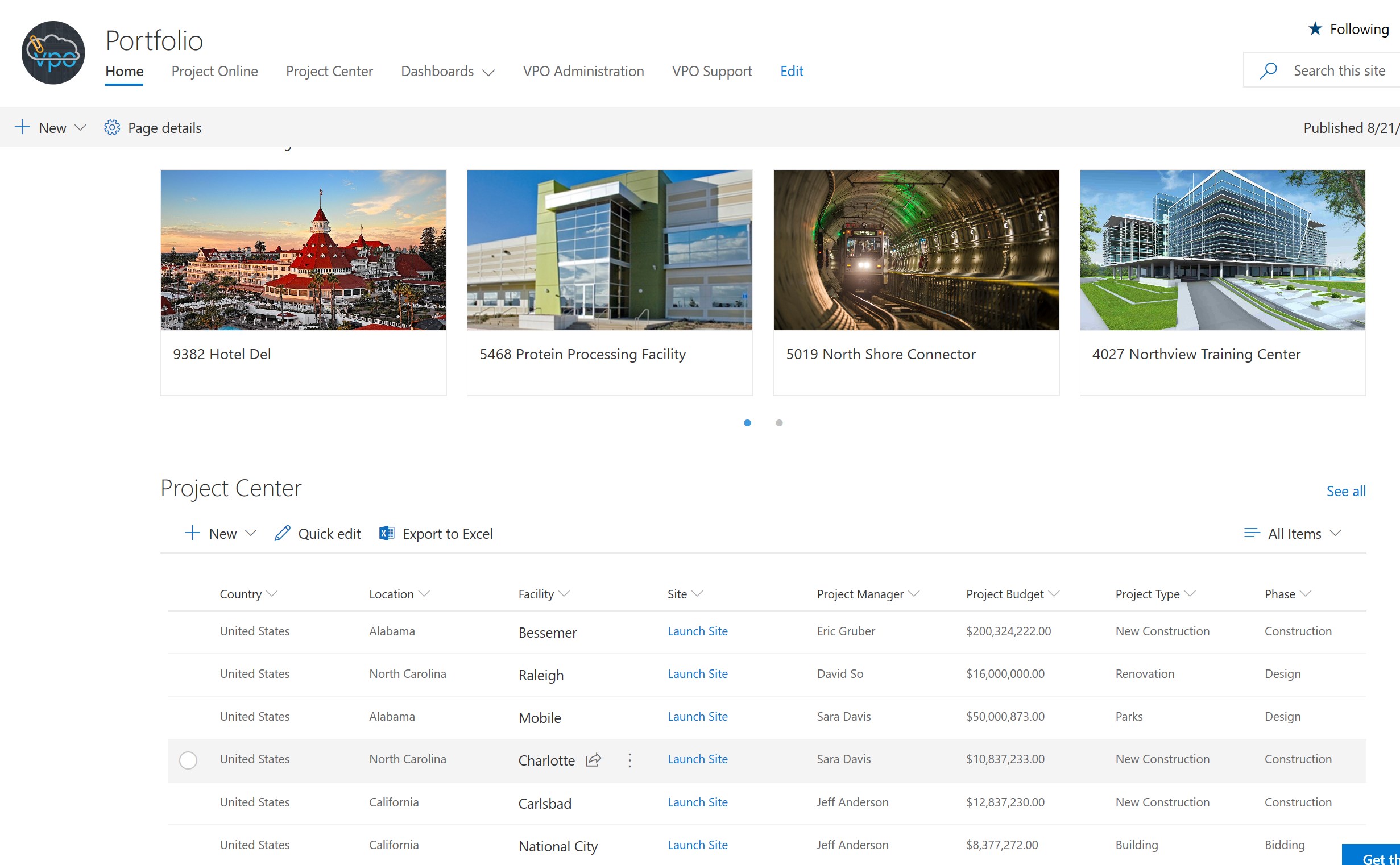Screen dimensions: 1400x865
Task: Click the Quick edit pencil icon
Action: tap(282, 533)
